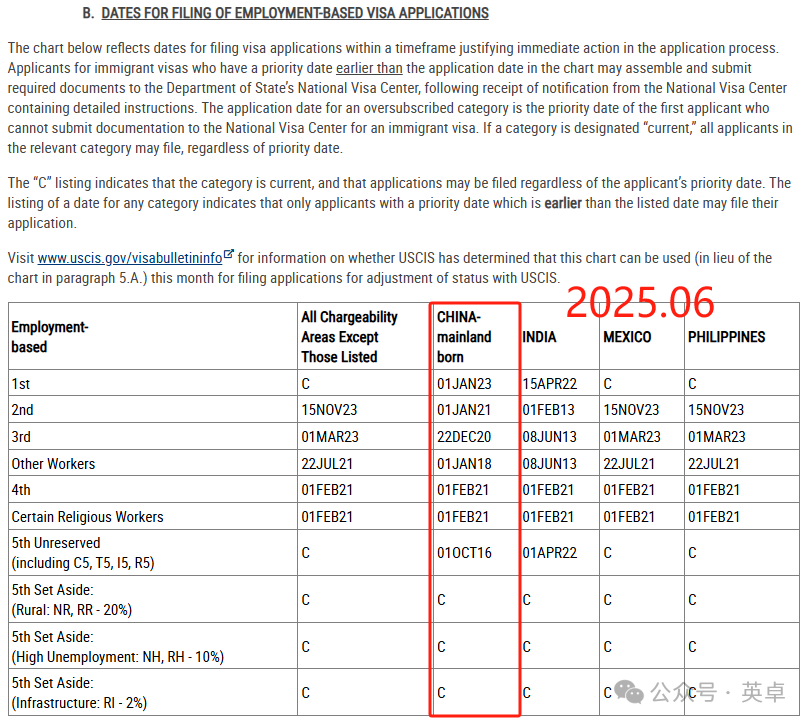The height and width of the screenshot is (724, 811).
Task: Click the '5th Set Aside: Infrastructure' row label
Action: (x=79, y=693)
